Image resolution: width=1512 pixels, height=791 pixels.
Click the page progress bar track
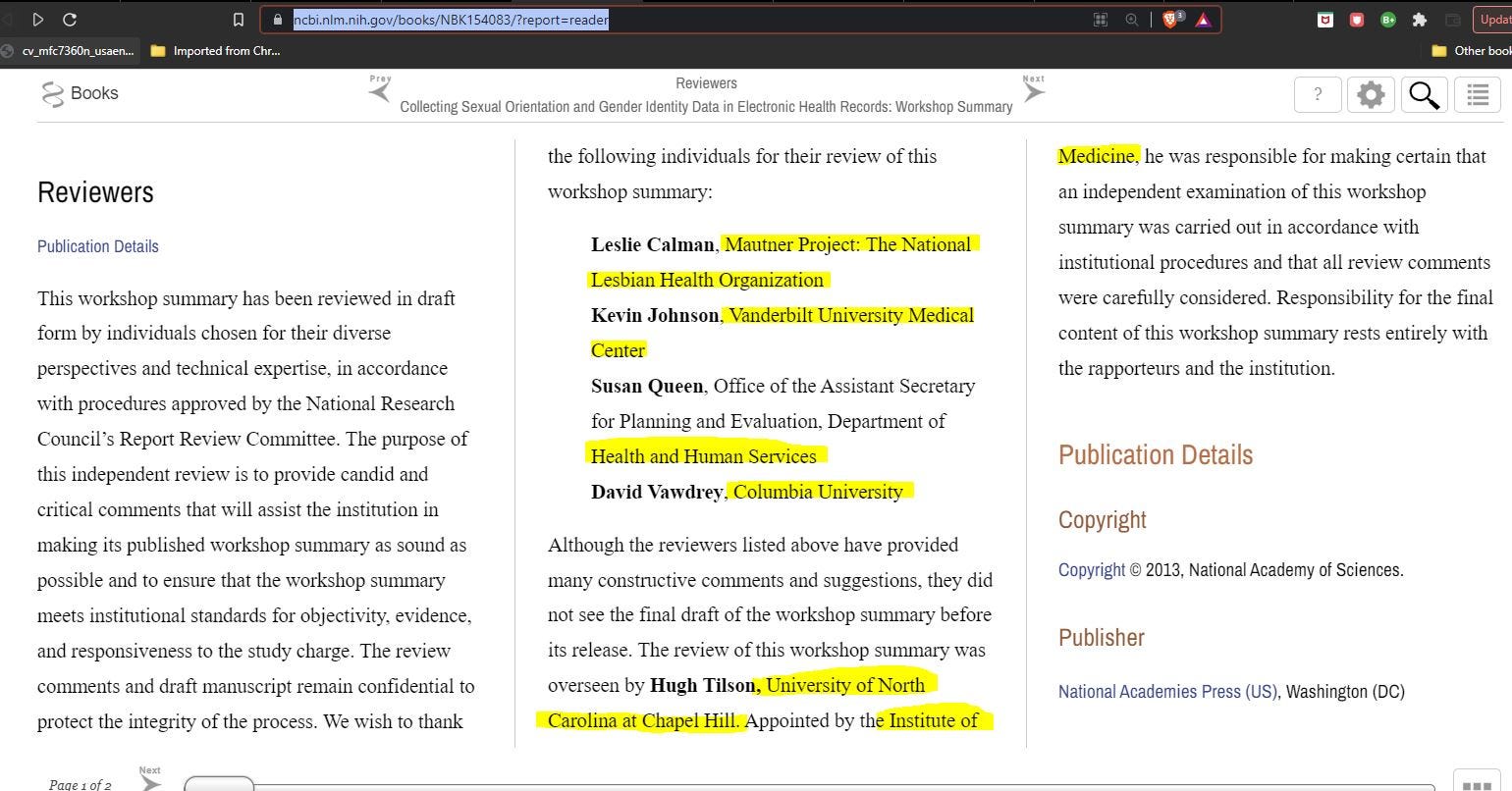(x=810, y=786)
